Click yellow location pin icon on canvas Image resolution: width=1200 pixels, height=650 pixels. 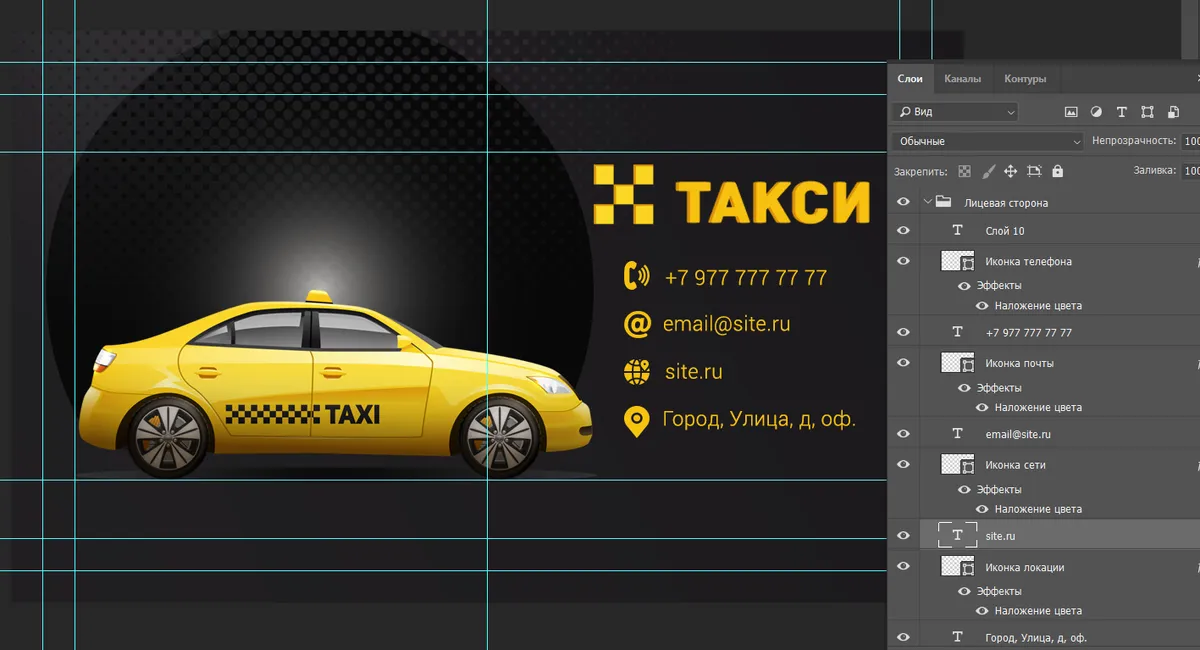pyautogui.click(x=636, y=422)
